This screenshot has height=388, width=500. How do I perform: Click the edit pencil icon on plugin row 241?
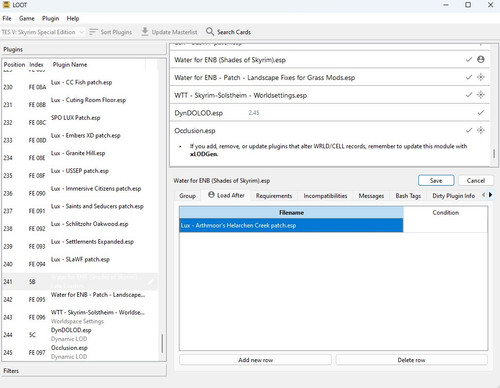pyautogui.click(x=151, y=282)
